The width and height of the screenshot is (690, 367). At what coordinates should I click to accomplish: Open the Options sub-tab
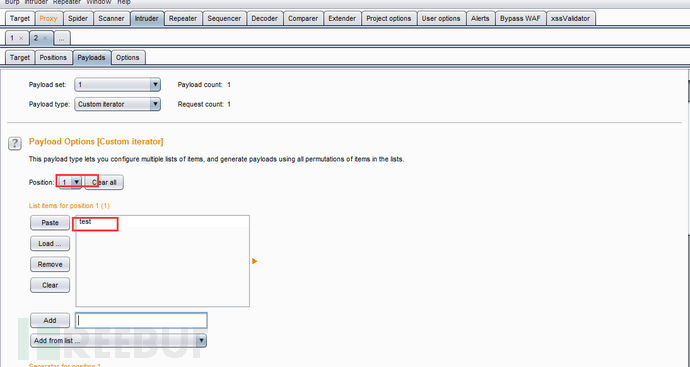tap(128, 58)
